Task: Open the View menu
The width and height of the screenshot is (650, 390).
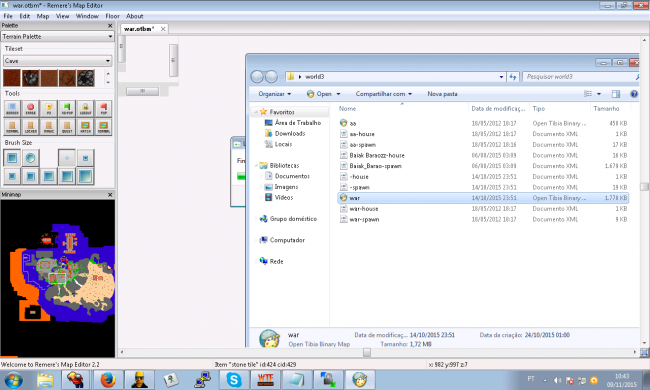Action: click(x=63, y=16)
